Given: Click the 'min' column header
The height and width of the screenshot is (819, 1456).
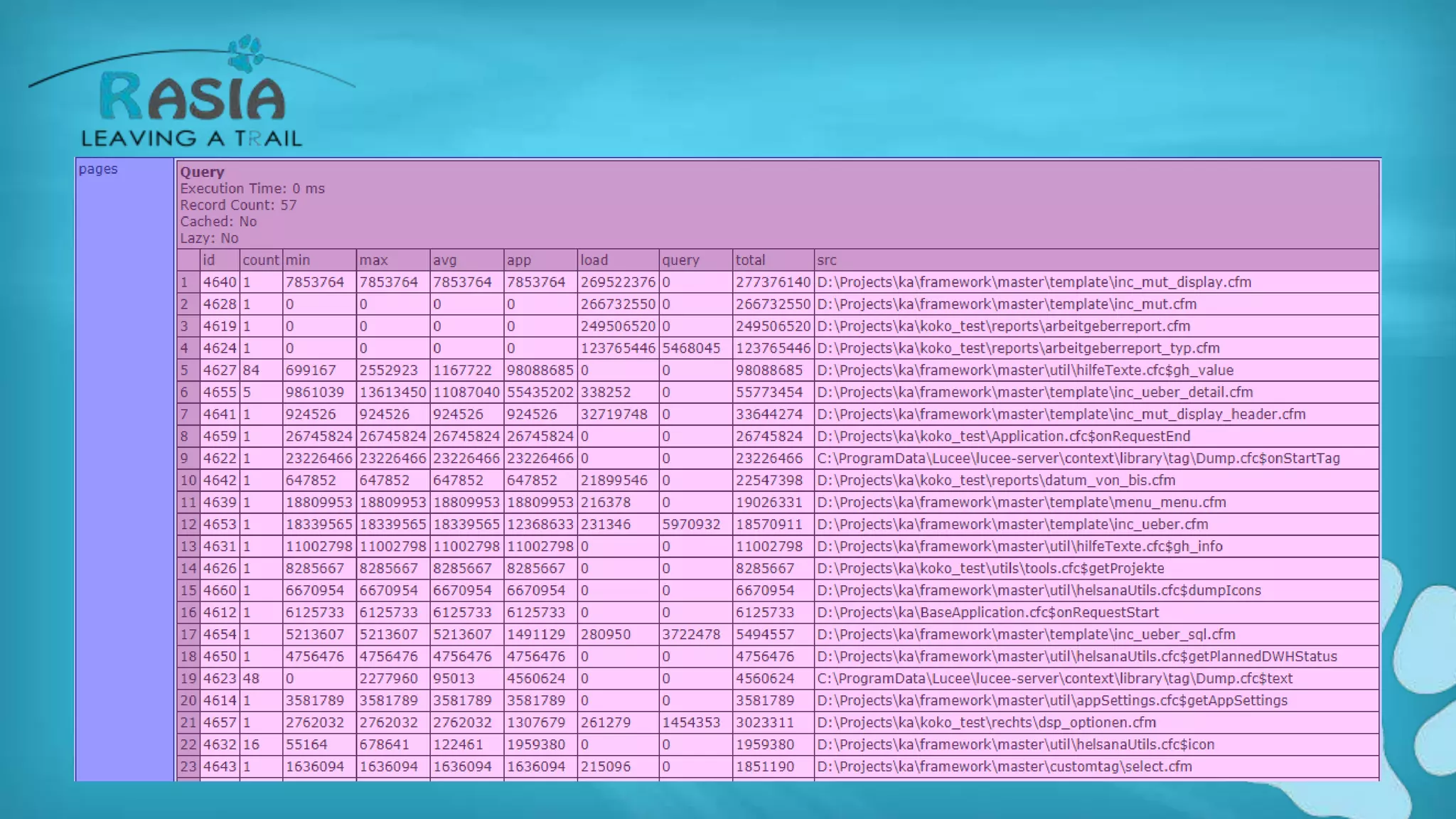Looking at the screenshot, I should coord(298,260).
